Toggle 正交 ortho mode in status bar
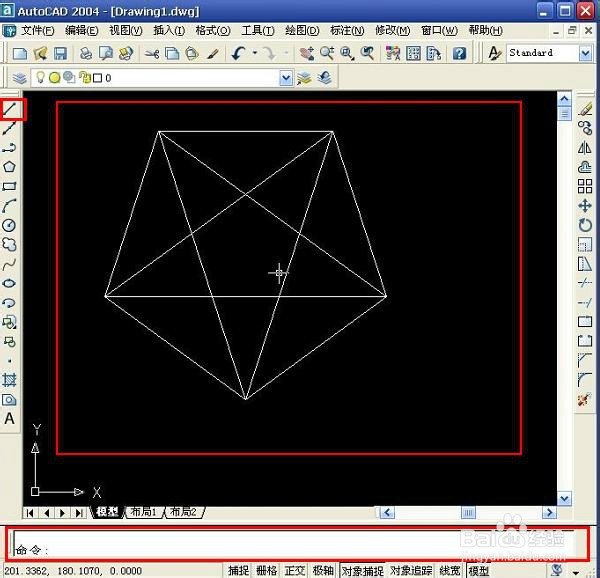This screenshot has width=600, height=578. 295,571
